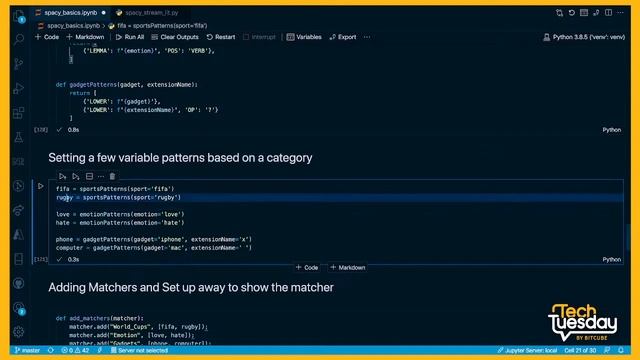Click the unsaved-changes dot on spacy_basics.ipynb tab
This screenshot has height=360, width=640.
[104, 13]
